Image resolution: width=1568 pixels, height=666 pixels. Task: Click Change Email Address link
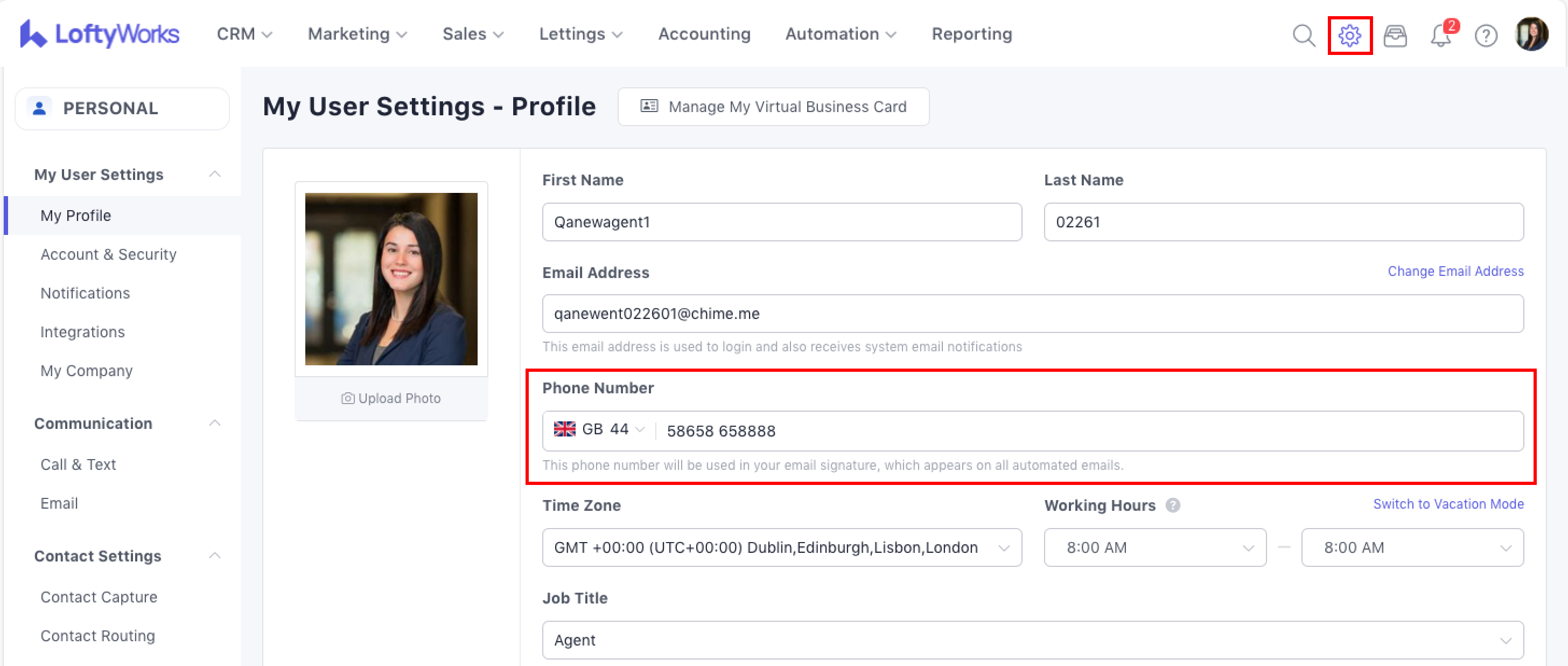coord(1455,271)
